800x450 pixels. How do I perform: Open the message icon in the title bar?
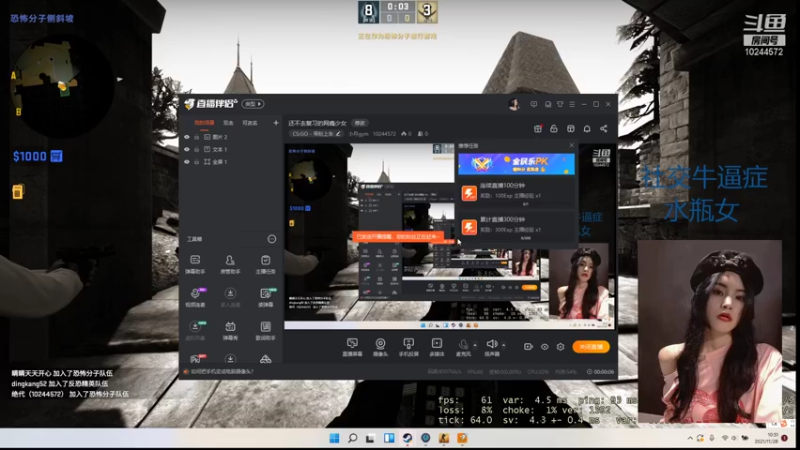(x=534, y=104)
